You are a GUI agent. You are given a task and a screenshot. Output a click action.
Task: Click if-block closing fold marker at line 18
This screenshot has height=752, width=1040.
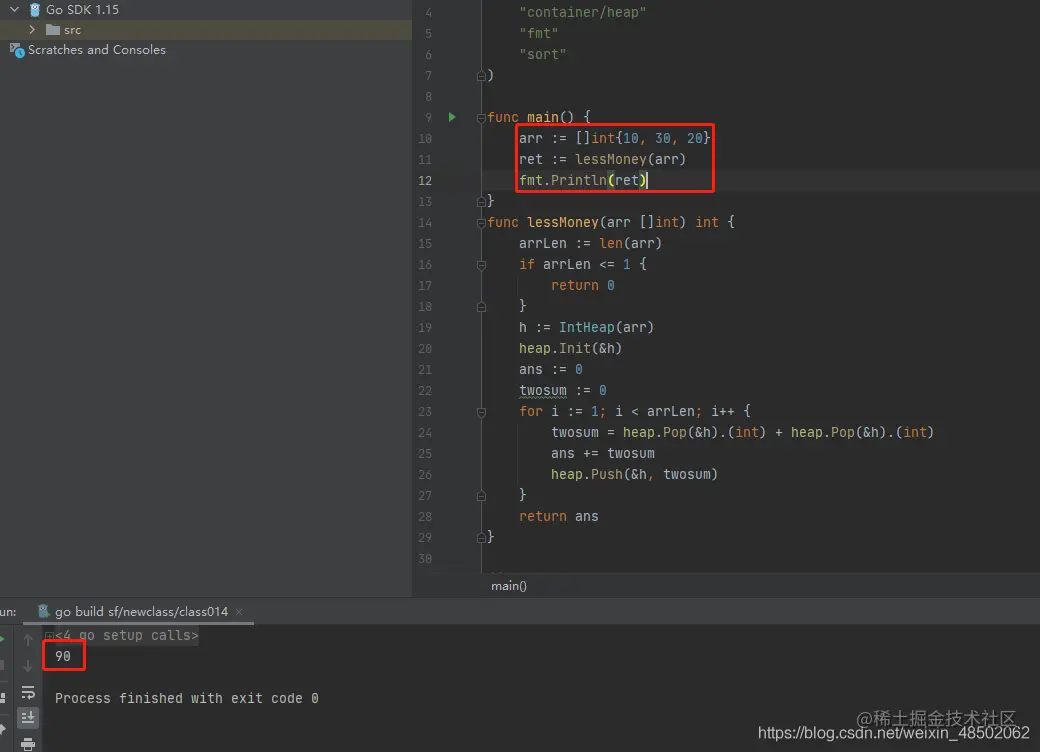(x=482, y=307)
